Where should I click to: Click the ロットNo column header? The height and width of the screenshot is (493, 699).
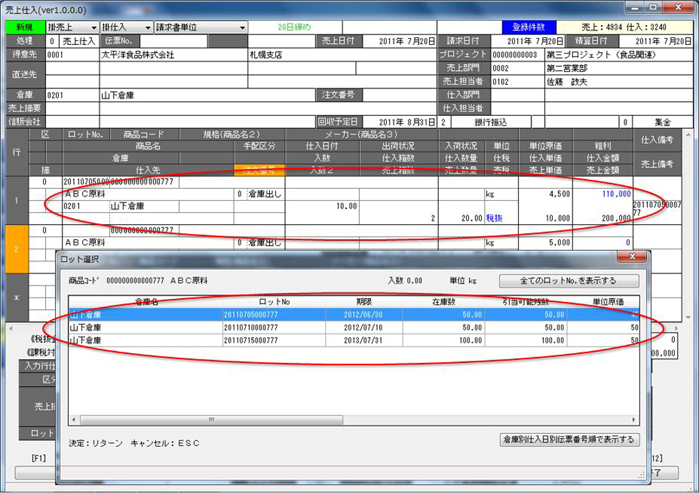tap(270, 301)
